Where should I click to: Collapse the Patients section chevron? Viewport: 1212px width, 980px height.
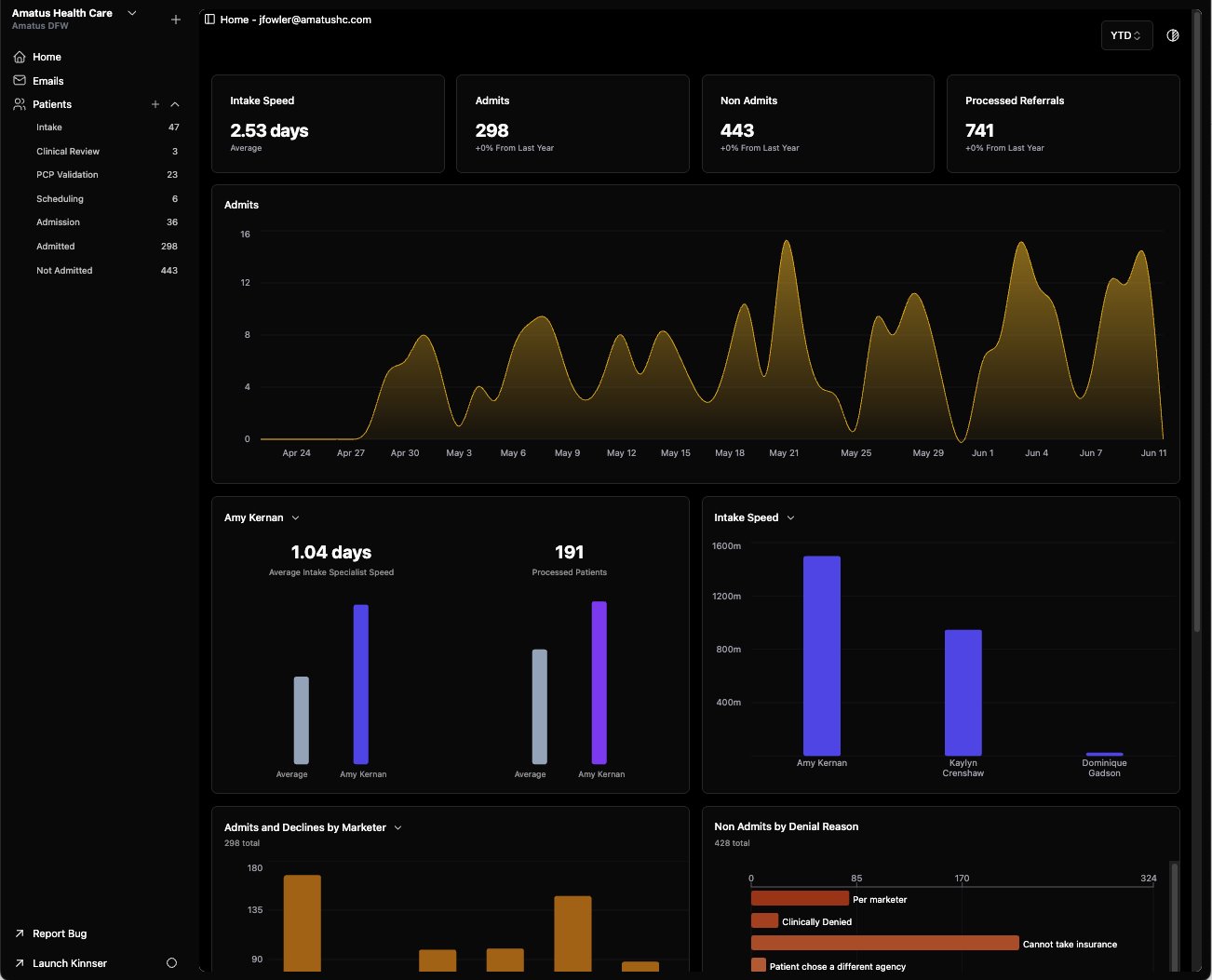point(175,104)
